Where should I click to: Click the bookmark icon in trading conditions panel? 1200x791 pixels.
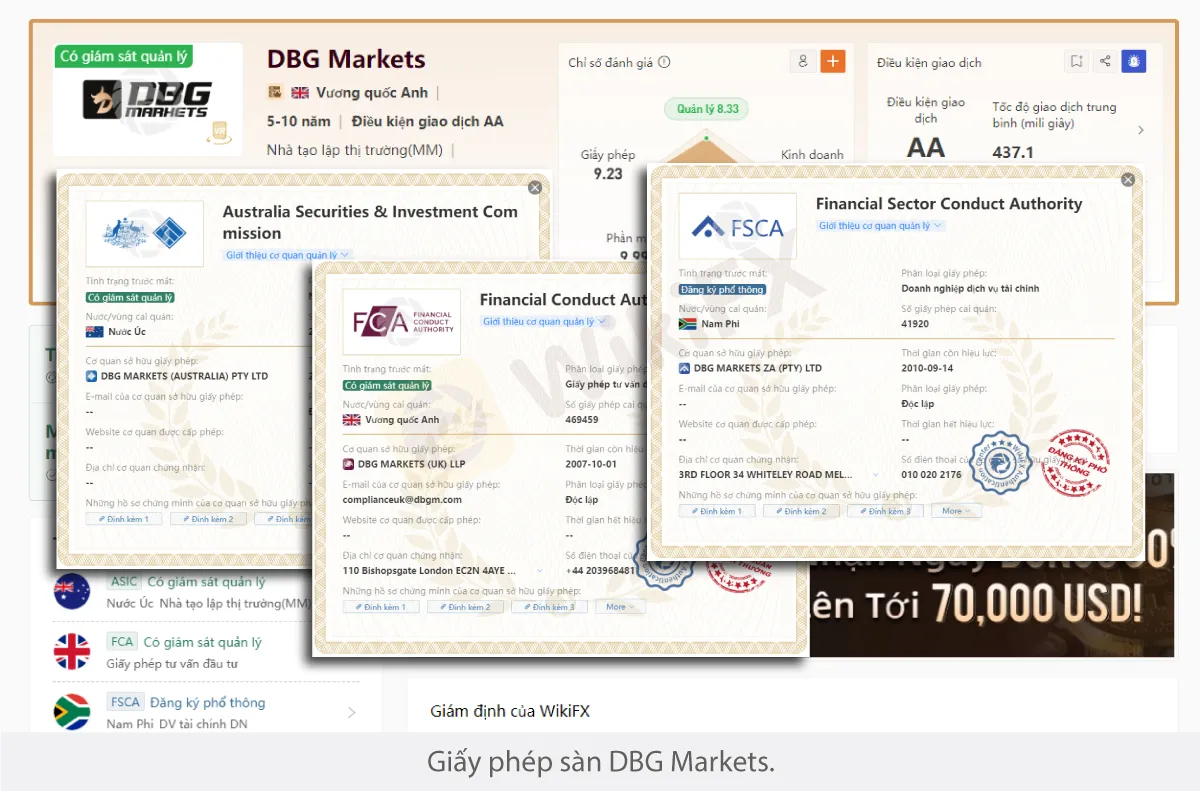(x=1076, y=61)
